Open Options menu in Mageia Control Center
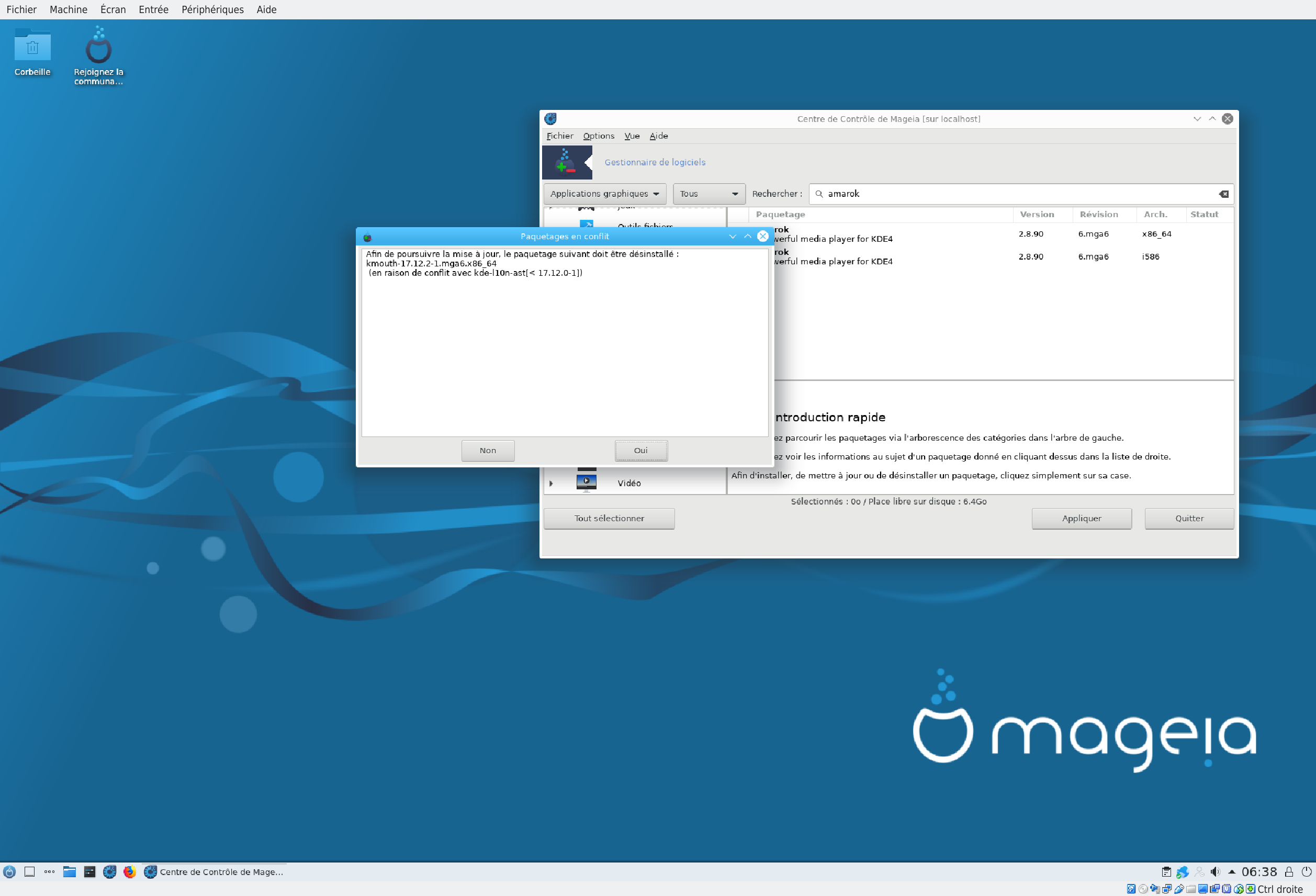Viewport: 1316px width, 896px height. [599, 136]
